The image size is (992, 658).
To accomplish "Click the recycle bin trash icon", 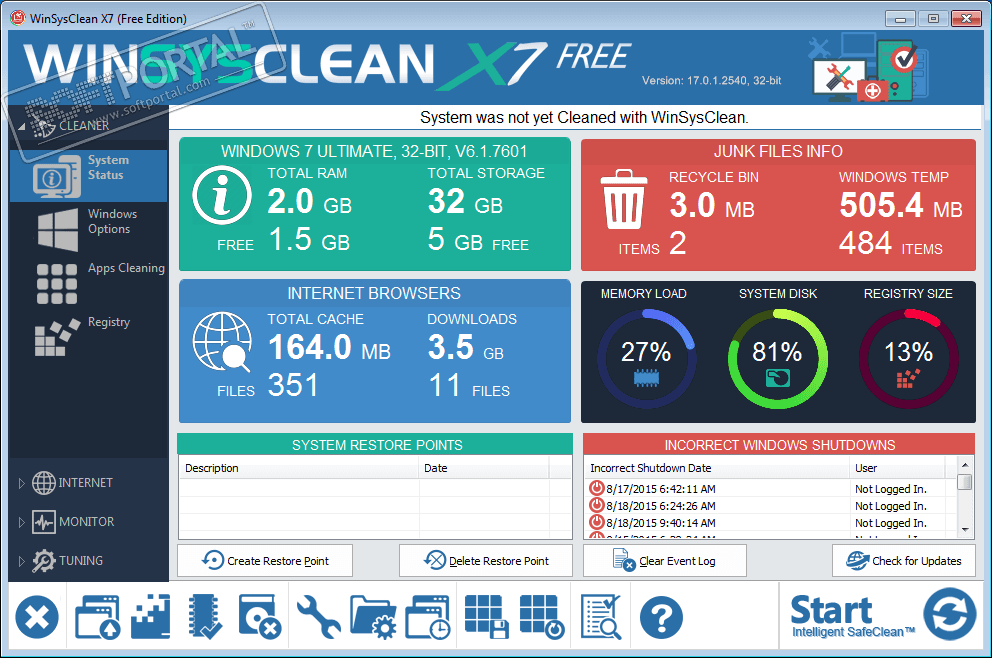I will [623, 199].
